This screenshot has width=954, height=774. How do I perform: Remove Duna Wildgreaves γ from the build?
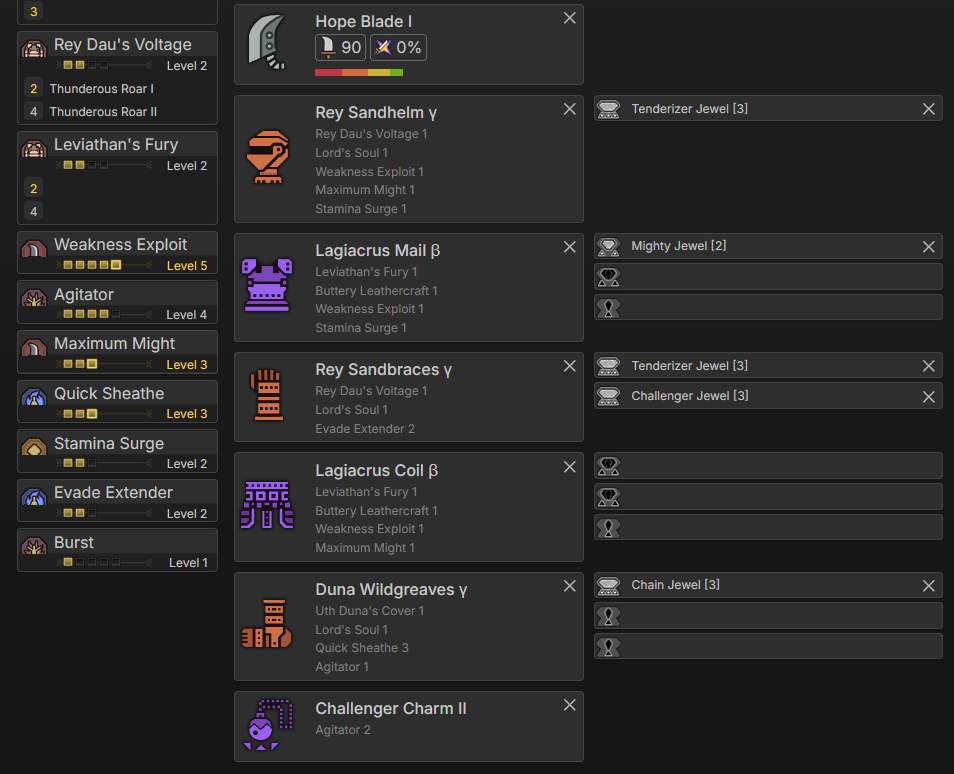(x=569, y=586)
